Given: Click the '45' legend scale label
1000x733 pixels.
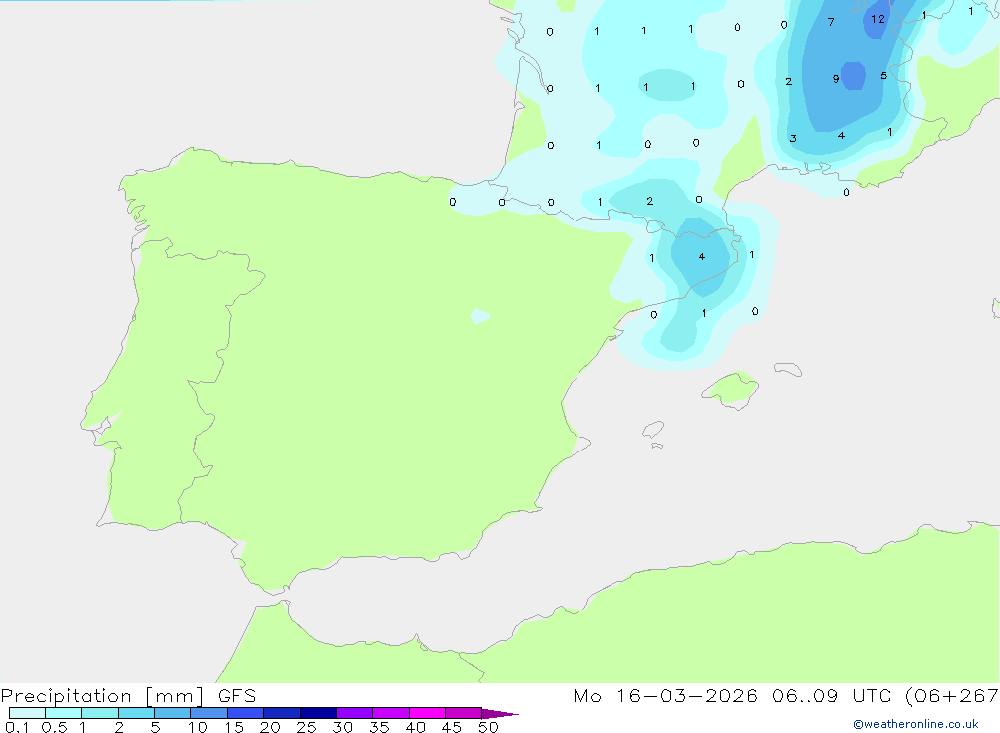Looking at the screenshot, I should pos(452,727).
